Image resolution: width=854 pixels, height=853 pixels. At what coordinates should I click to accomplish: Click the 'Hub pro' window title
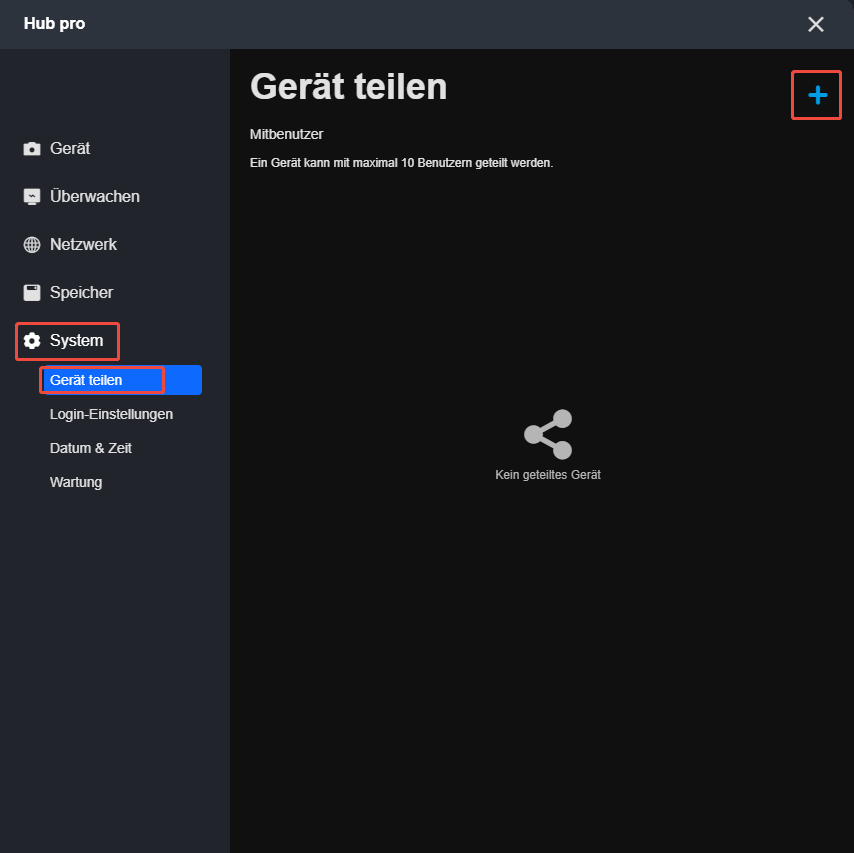(x=54, y=23)
